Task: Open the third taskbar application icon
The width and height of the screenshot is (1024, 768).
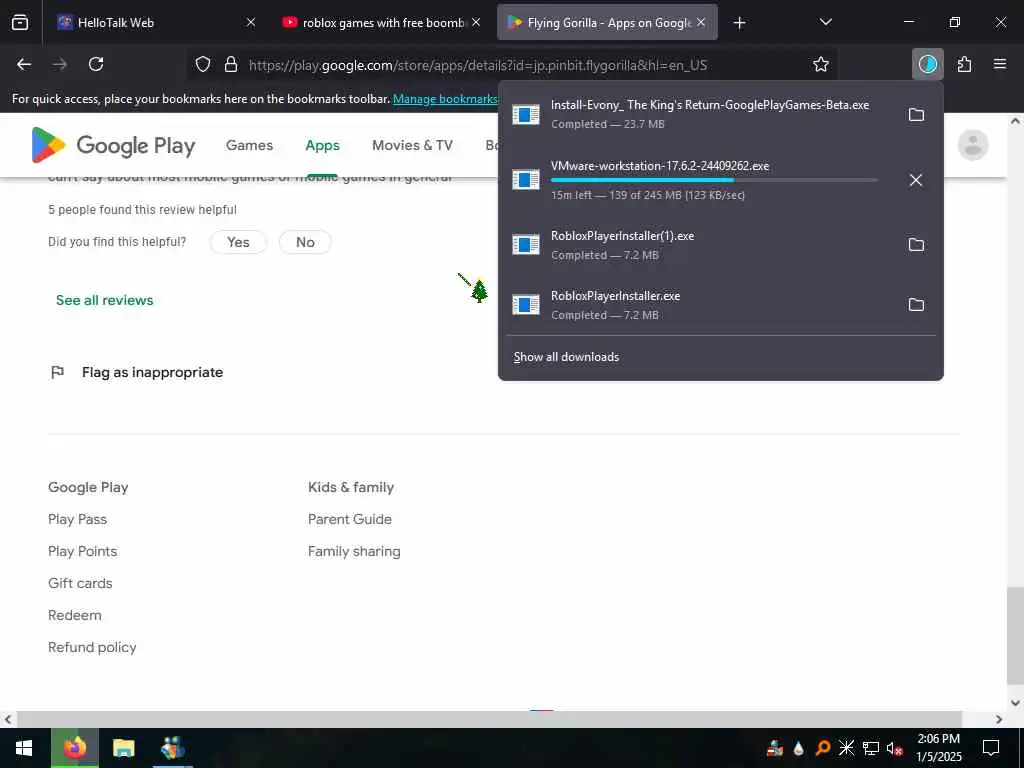Action: 172,748
